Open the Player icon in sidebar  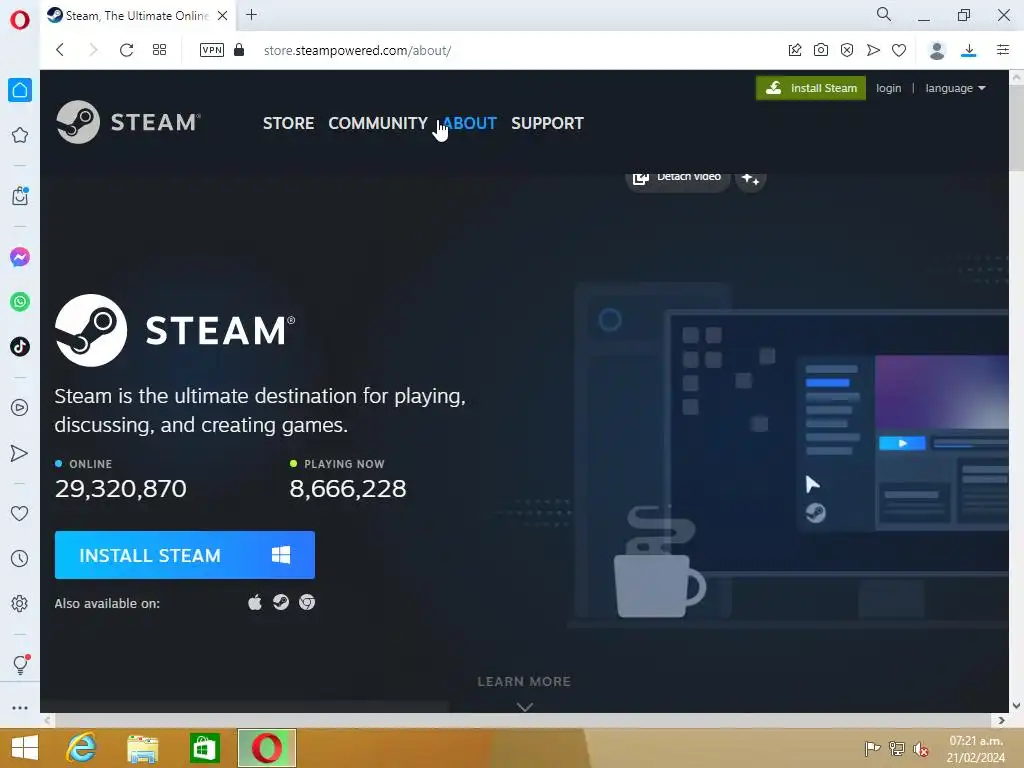[20, 408]
